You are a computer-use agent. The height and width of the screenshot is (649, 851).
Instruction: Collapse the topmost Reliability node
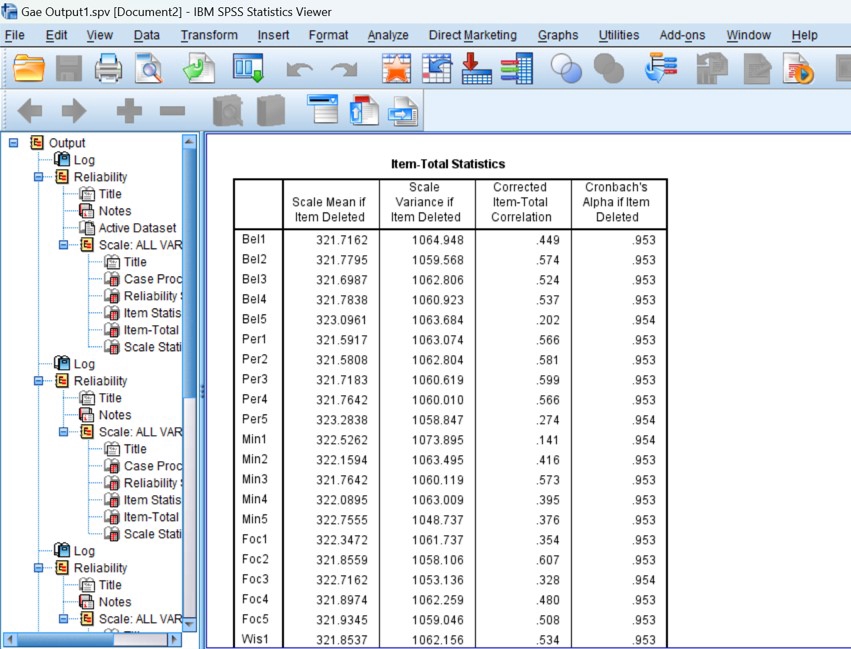(x=39, y=177)
